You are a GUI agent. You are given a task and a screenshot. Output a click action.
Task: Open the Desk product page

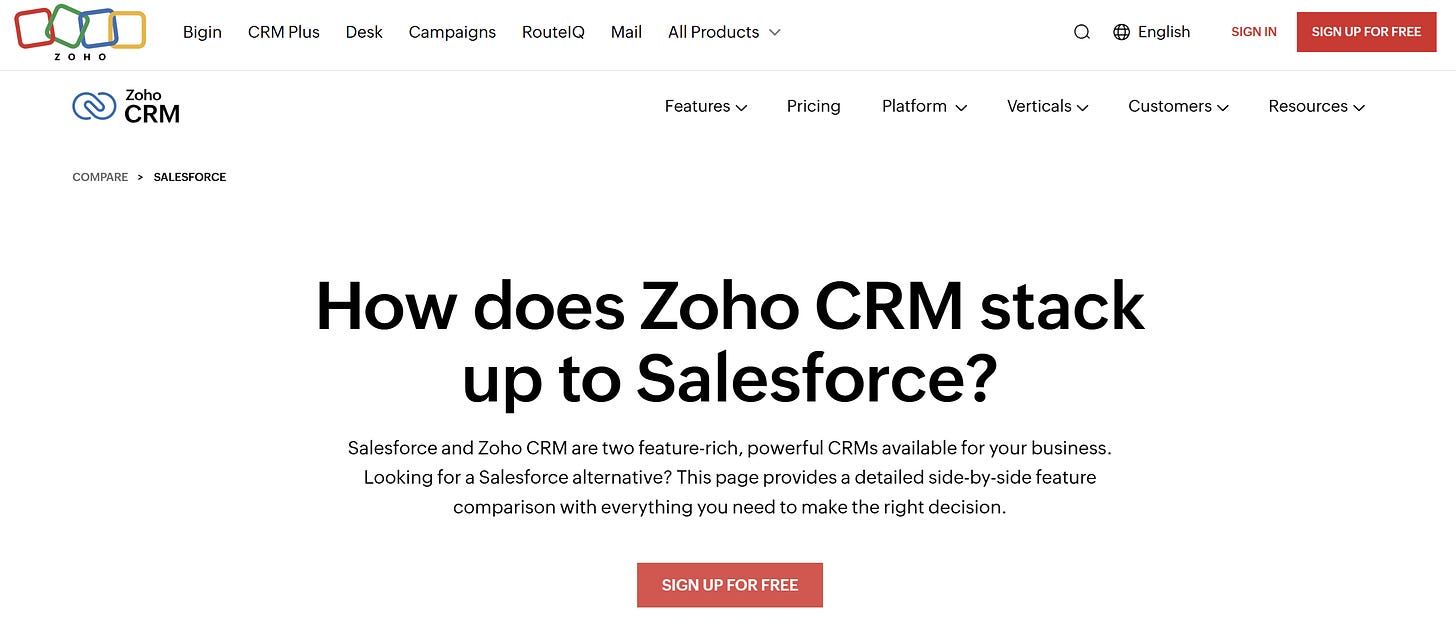(x=364, y=31)
